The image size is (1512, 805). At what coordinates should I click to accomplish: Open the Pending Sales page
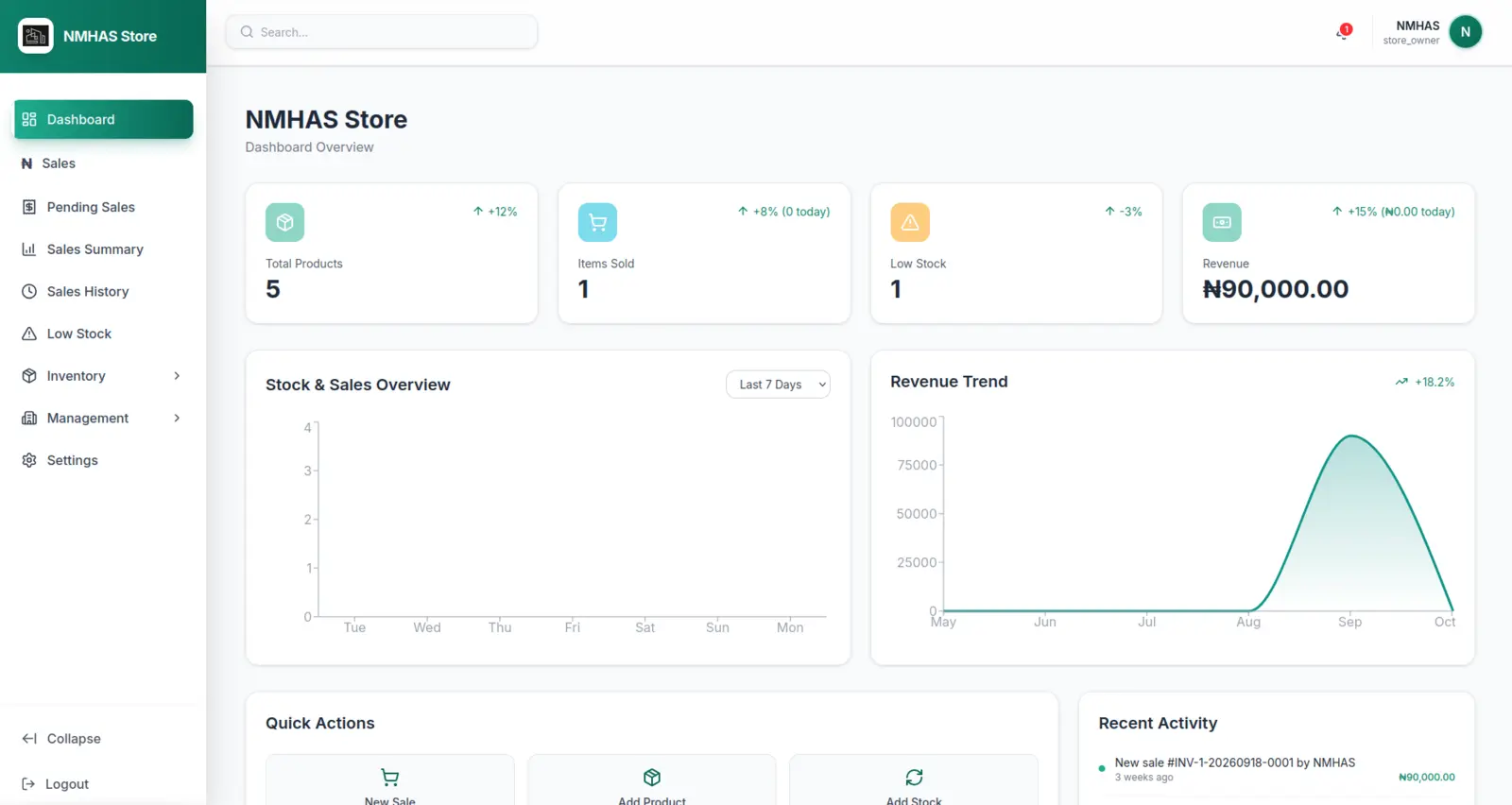[x=104, y=207]
